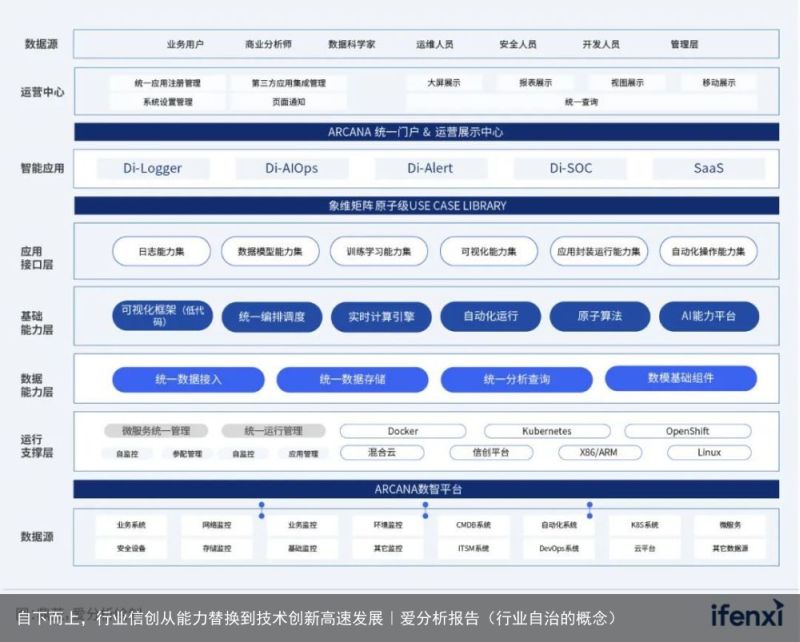Select the 自动化操作能力集 pill
This screenshot has height=642, width=800.
coord(708,251)
